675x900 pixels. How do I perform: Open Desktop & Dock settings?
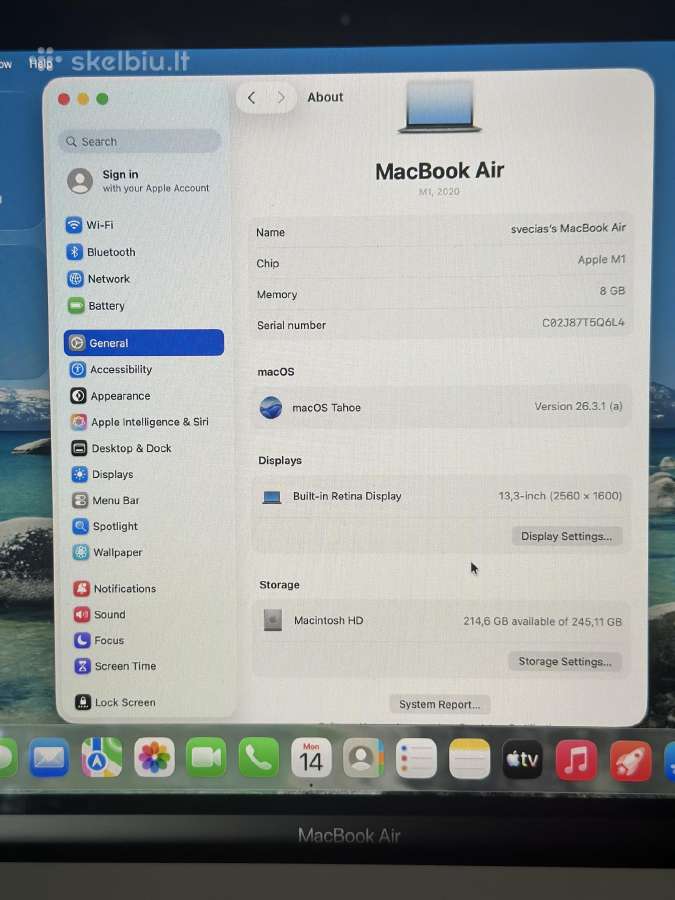(121, 448)
